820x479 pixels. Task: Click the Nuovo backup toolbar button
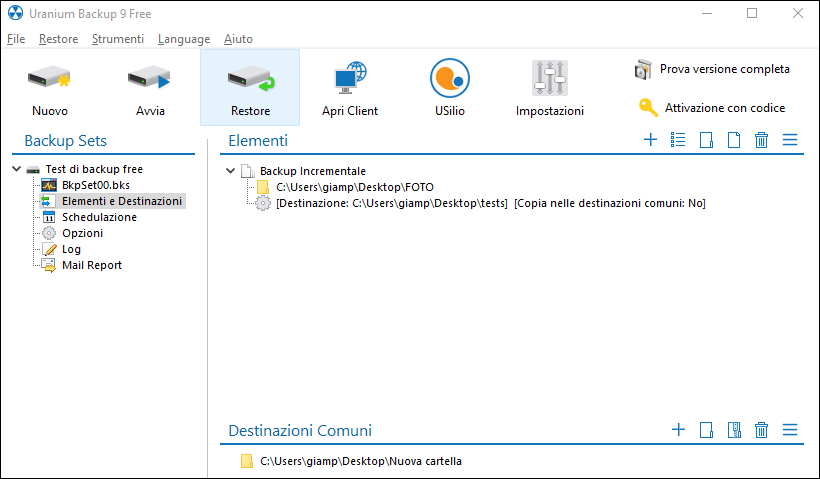coord(50,88)
